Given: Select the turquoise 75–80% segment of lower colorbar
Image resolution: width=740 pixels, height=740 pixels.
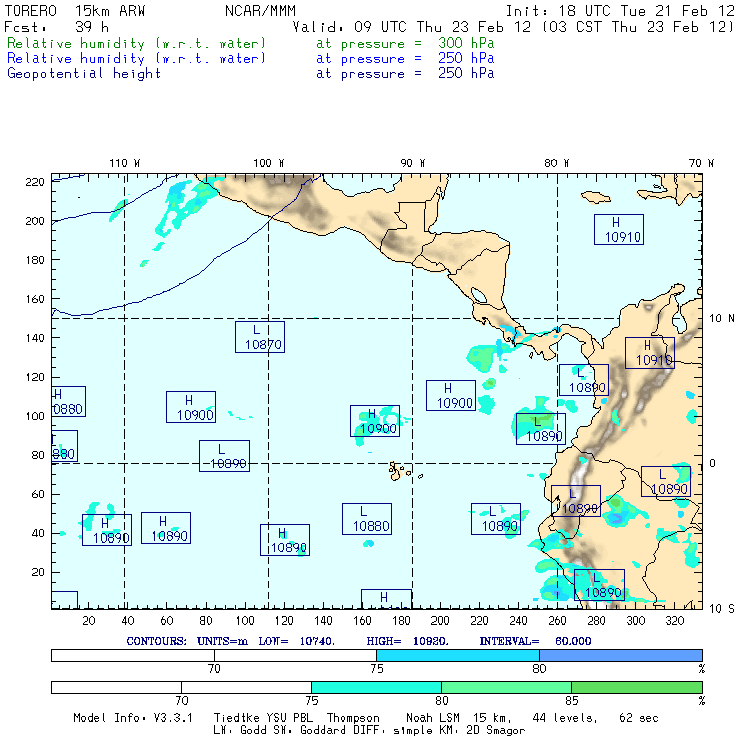Looking at the screenshot, I should (x=377, y=687).
